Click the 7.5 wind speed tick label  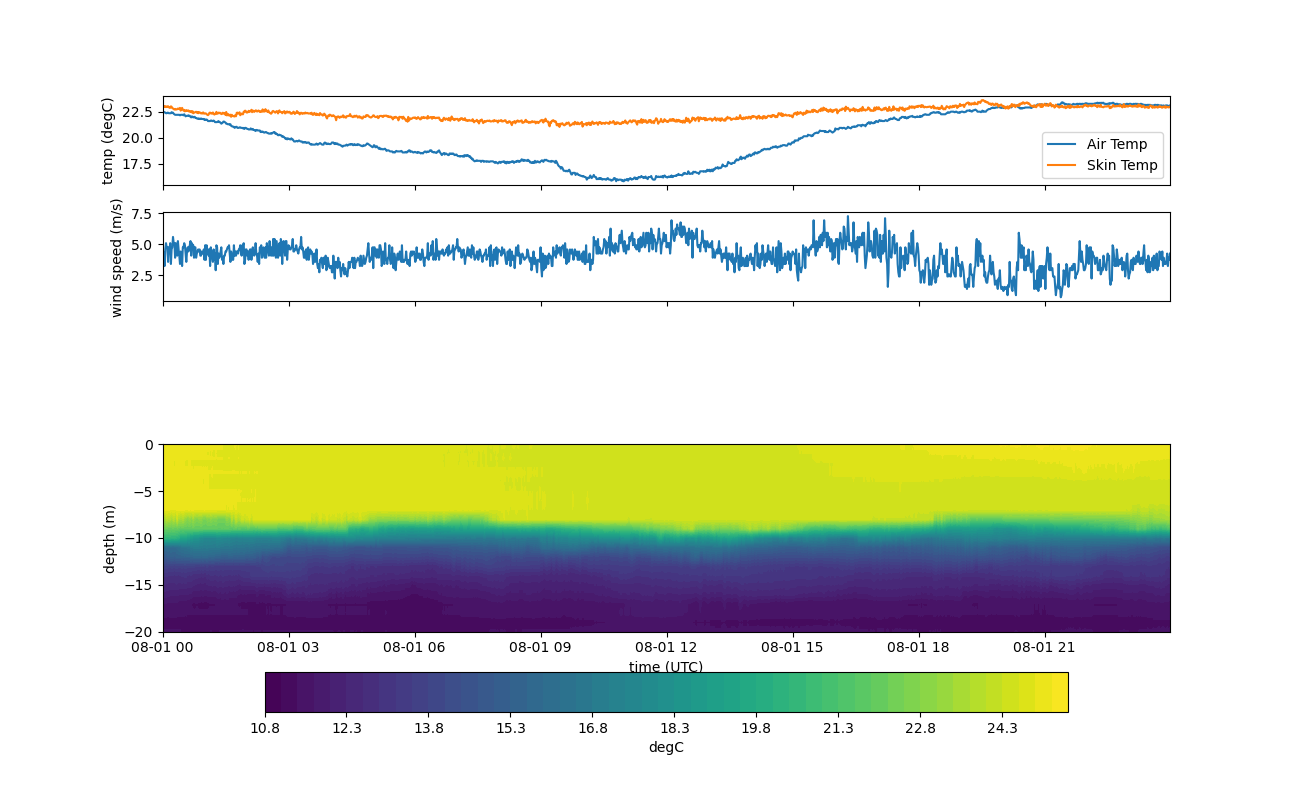click(141, 214)
